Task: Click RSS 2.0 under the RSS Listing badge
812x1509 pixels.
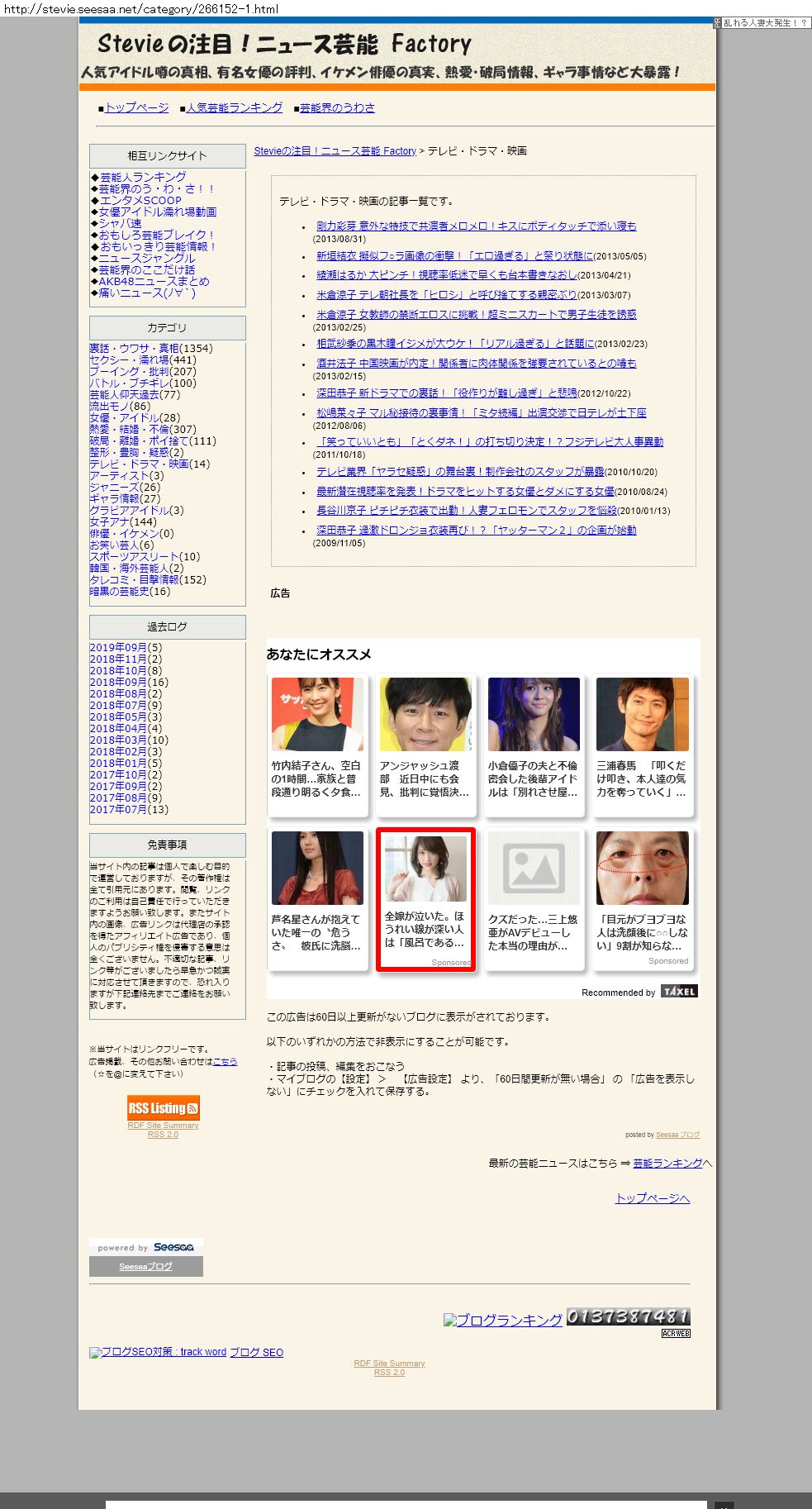Action: 163,1135
